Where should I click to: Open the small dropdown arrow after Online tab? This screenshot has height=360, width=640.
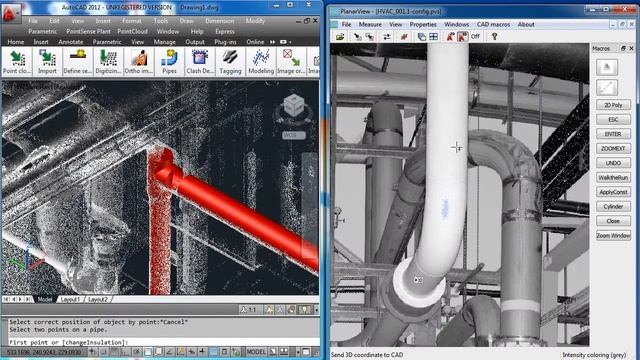click(x=290, y=42)
